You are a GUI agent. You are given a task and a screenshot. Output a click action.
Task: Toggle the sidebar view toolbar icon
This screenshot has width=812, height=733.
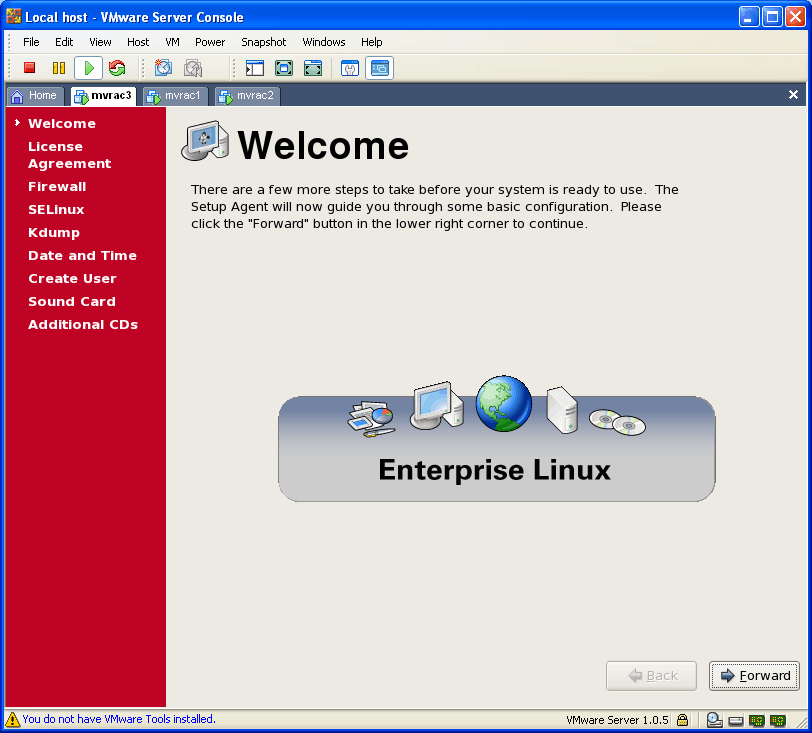point(255,68)
